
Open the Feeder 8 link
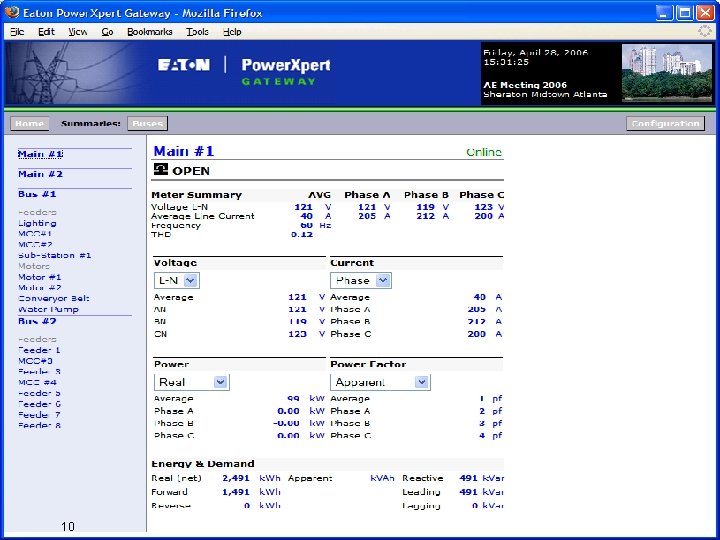[39, 425]
